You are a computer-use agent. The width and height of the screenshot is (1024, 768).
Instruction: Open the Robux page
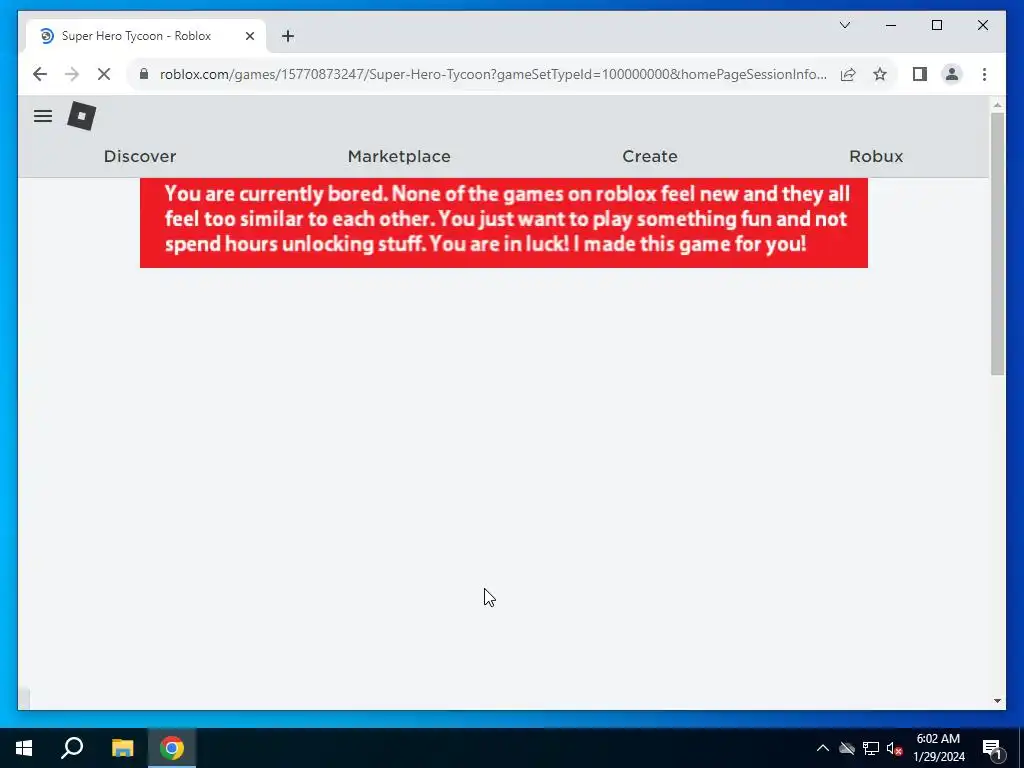pos(876,156)
